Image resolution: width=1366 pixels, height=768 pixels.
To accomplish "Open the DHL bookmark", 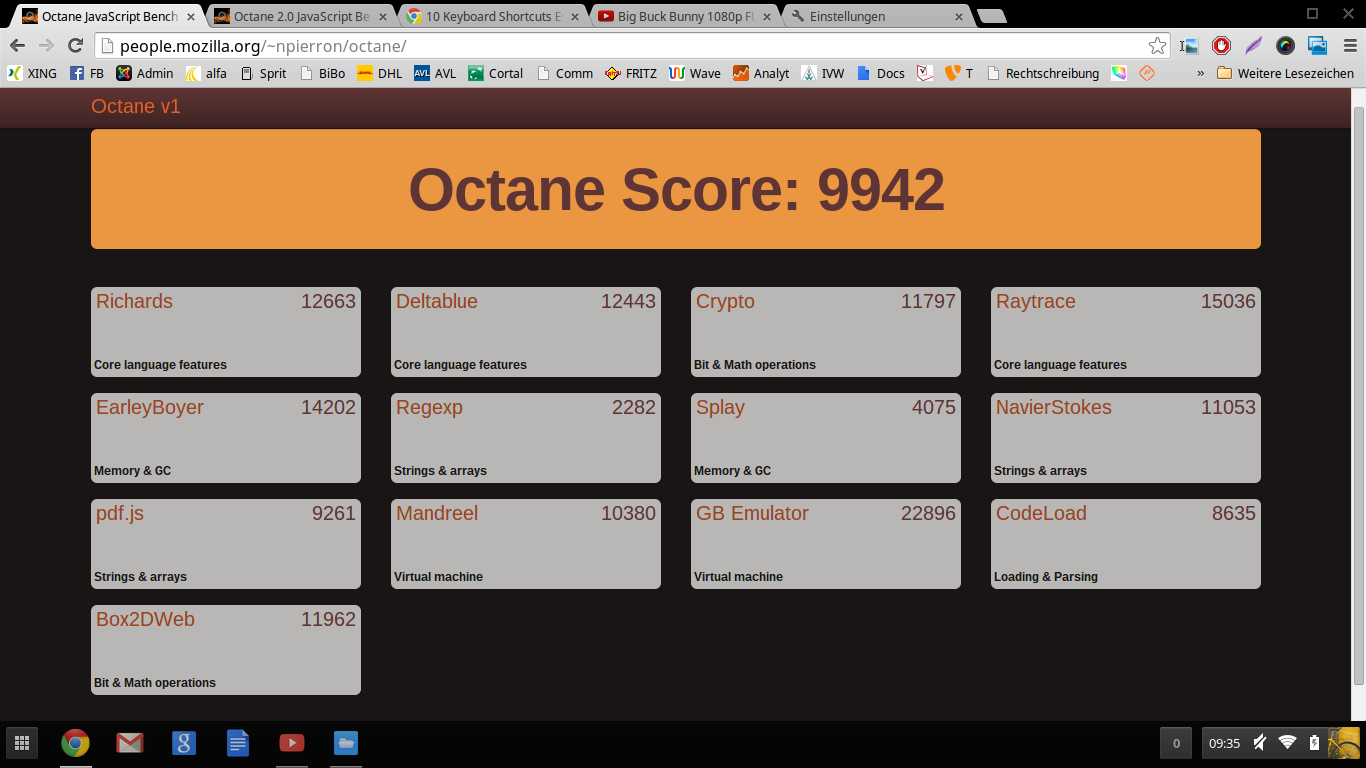I will click(x=380, y=73).
